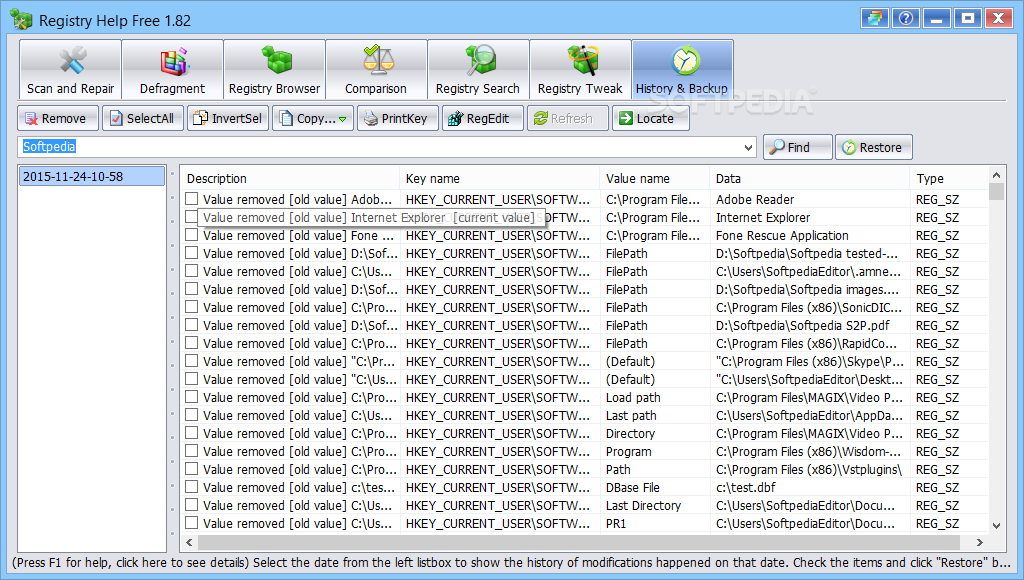Click the Restore button
This screenshot has width=1024, height=580.
(874, 147)
